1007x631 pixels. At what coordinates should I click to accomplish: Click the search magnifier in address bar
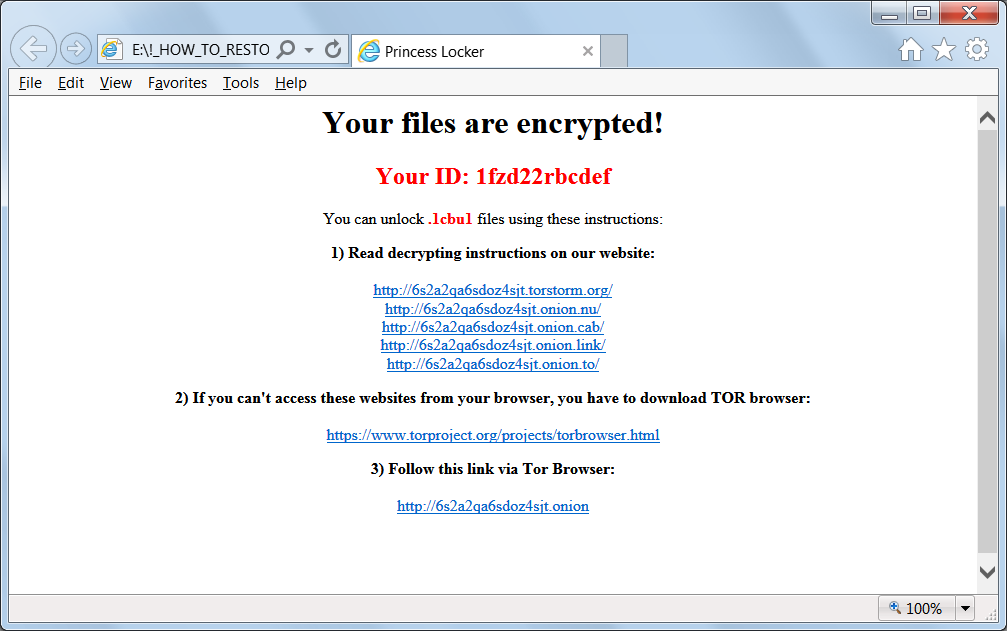286,49
